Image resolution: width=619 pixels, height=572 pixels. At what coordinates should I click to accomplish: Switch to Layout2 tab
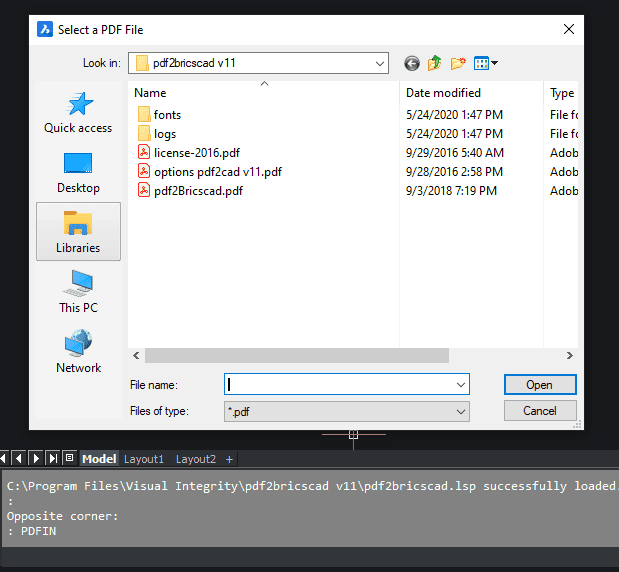click(x=196, y=459)
